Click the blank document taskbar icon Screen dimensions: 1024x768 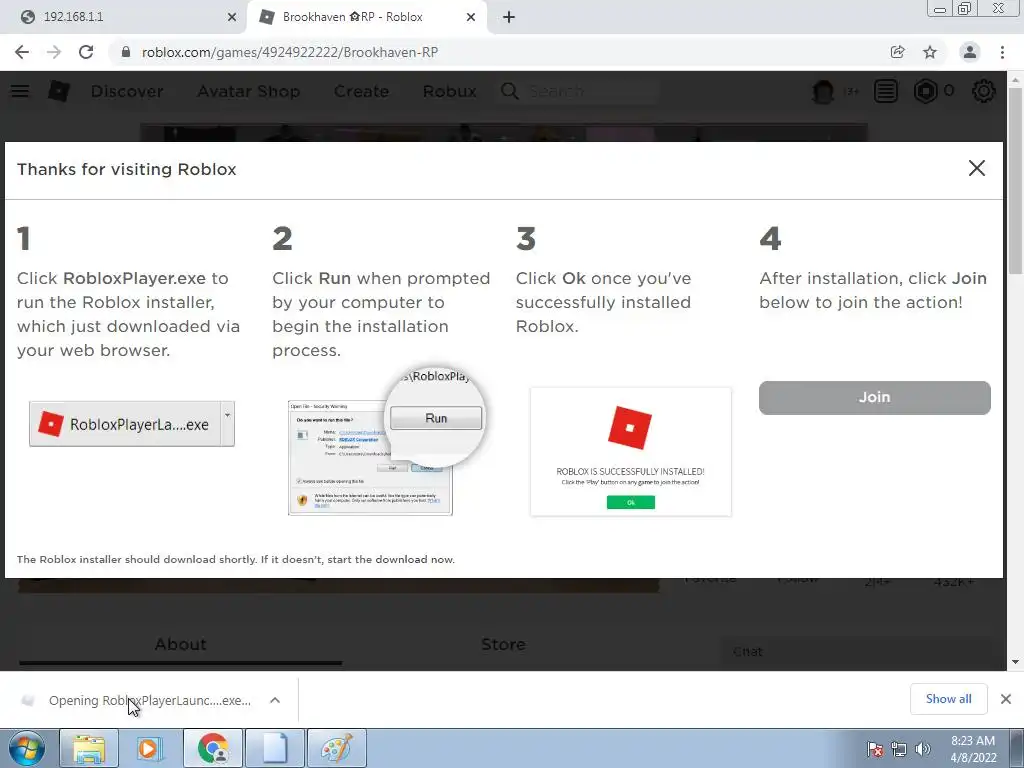[x=274, y=748]
